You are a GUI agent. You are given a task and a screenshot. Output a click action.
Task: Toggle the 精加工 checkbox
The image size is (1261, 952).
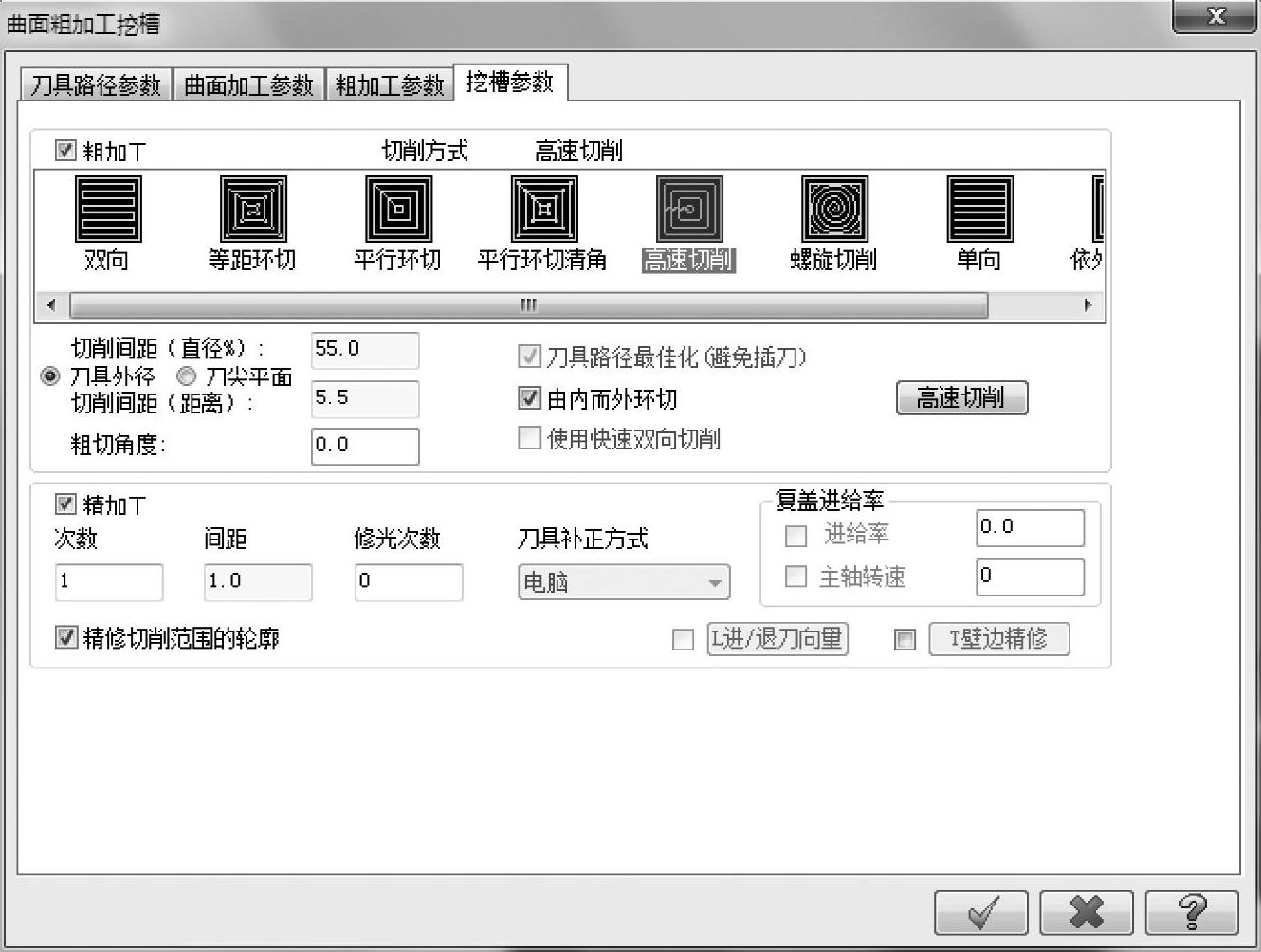pos(65,503)
